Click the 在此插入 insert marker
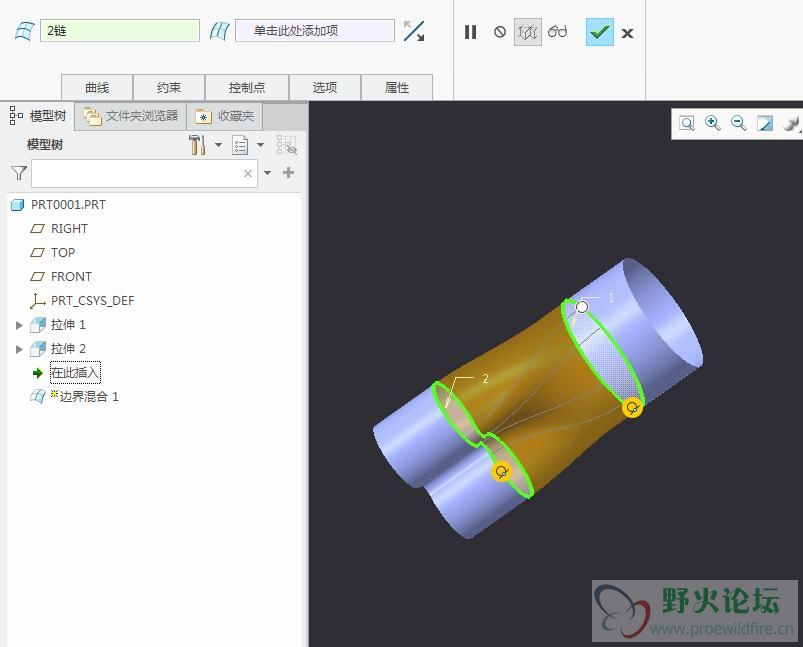 [75, 372]
